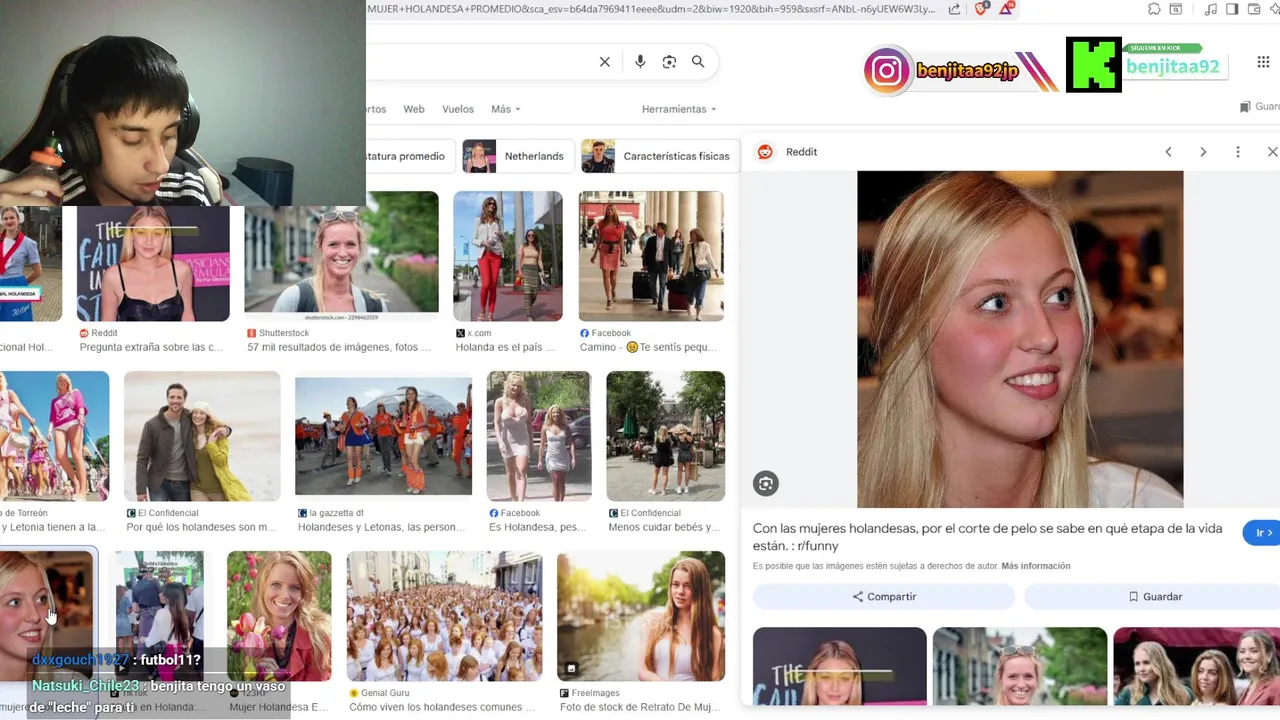Open the Google apps grid

1263,62
